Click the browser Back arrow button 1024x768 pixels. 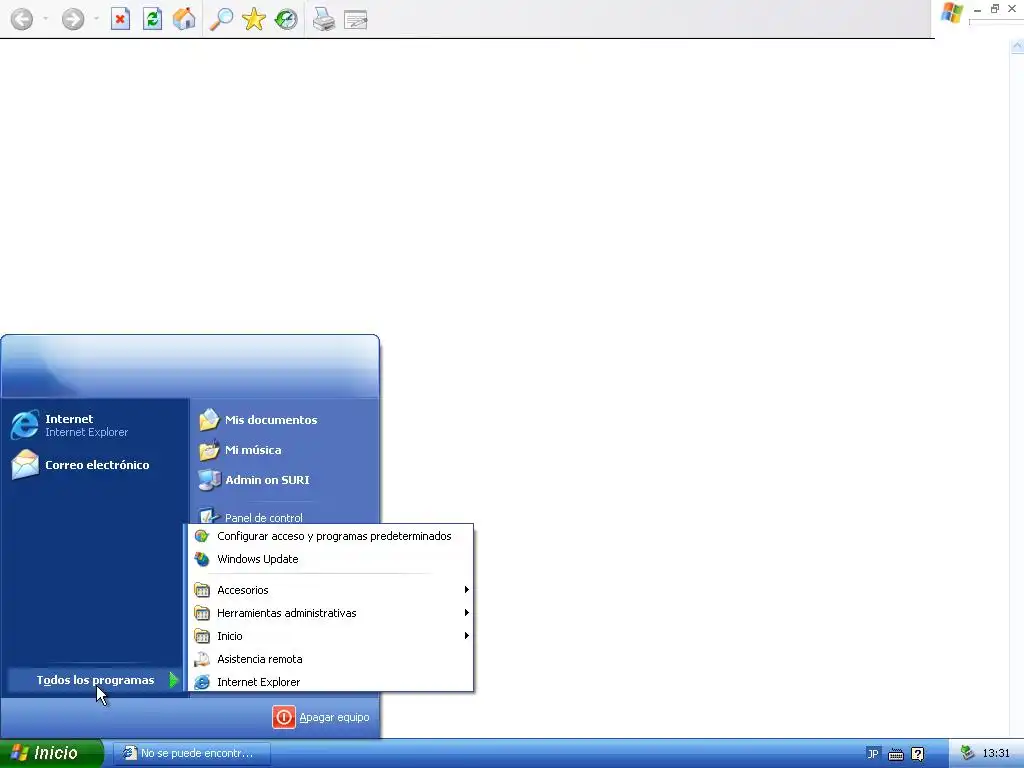point(22,19)
